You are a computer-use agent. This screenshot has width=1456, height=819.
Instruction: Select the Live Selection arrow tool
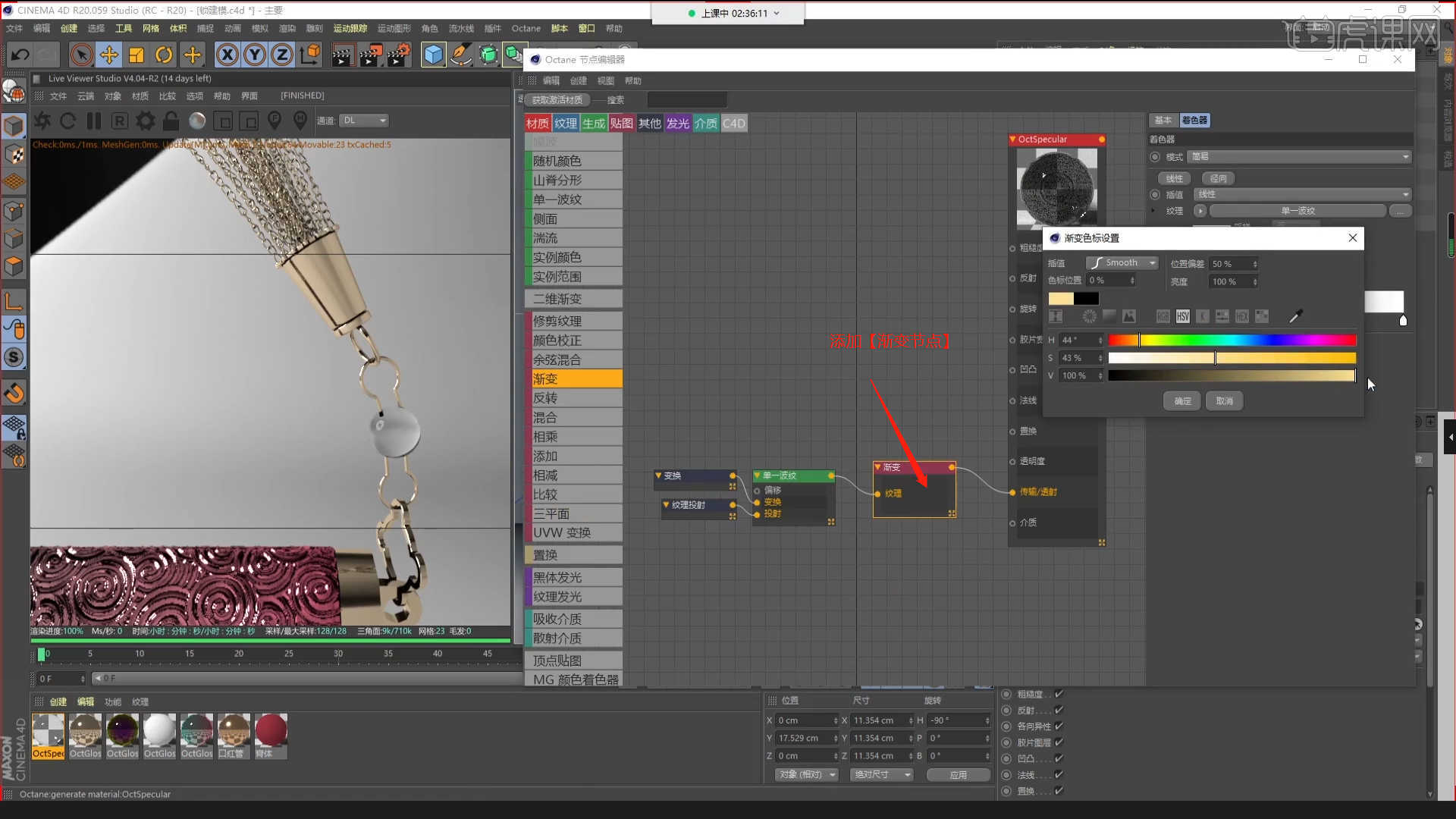point(81,55)
